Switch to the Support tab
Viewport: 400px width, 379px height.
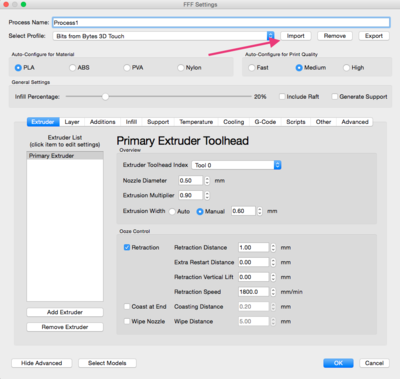158,122
